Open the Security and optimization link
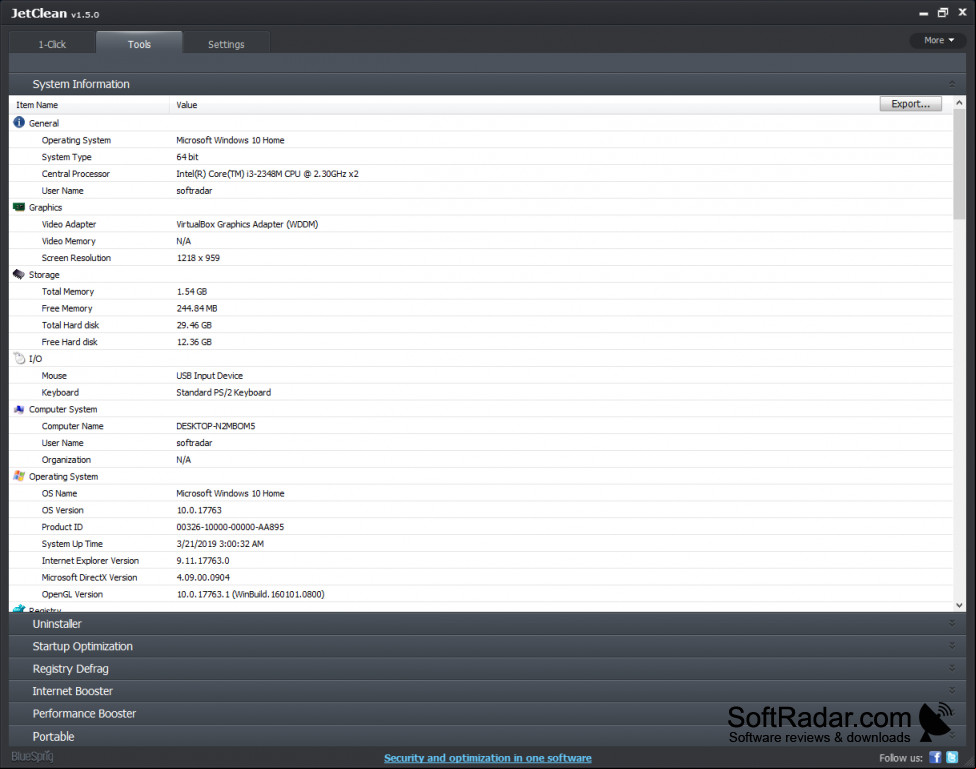This screenshot has height=769, width=976. point(487,758)
